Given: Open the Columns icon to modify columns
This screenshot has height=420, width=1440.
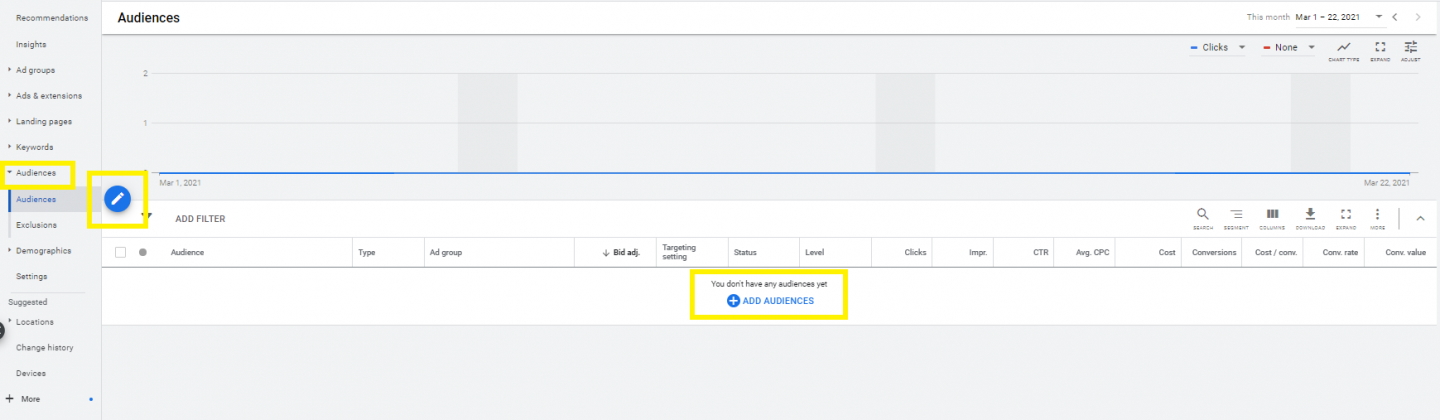Looking at the screenshot, I should coord(1272,217).
